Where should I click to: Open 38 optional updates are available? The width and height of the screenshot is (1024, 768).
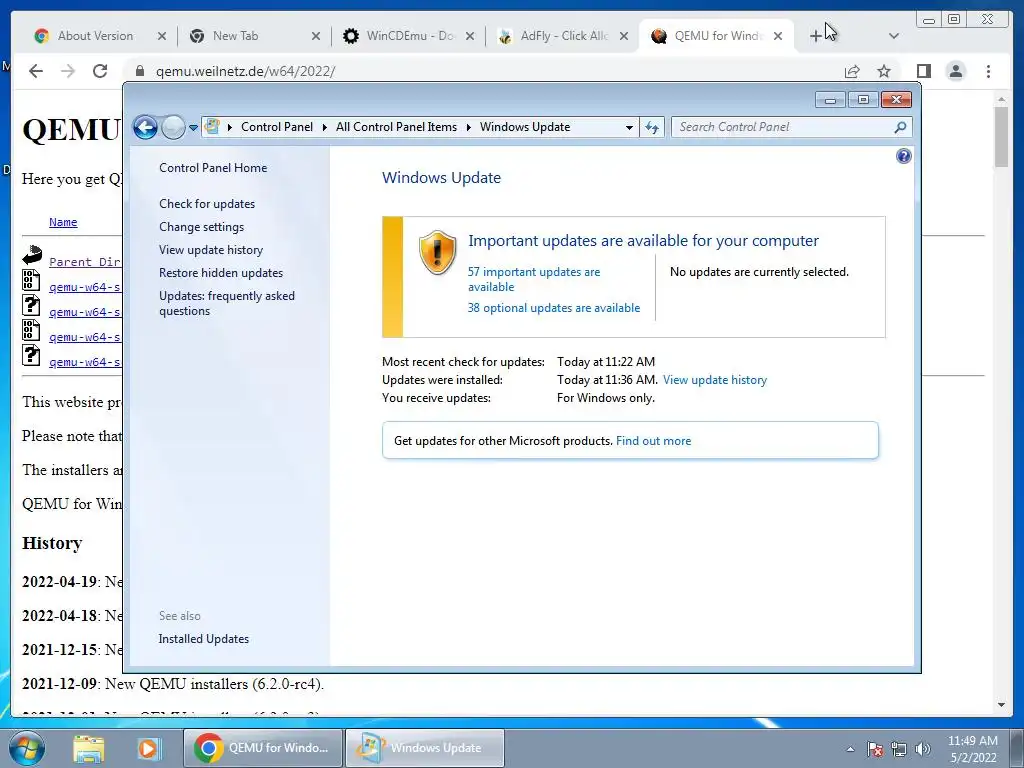click(x=554, y=308)
